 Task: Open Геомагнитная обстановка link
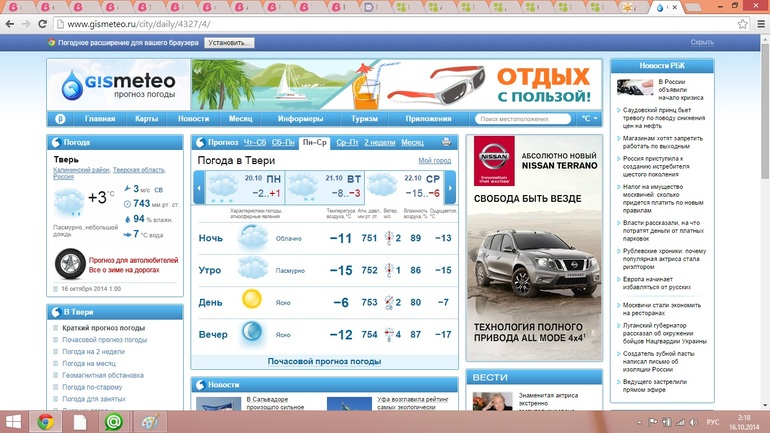[x=103, y=375]
